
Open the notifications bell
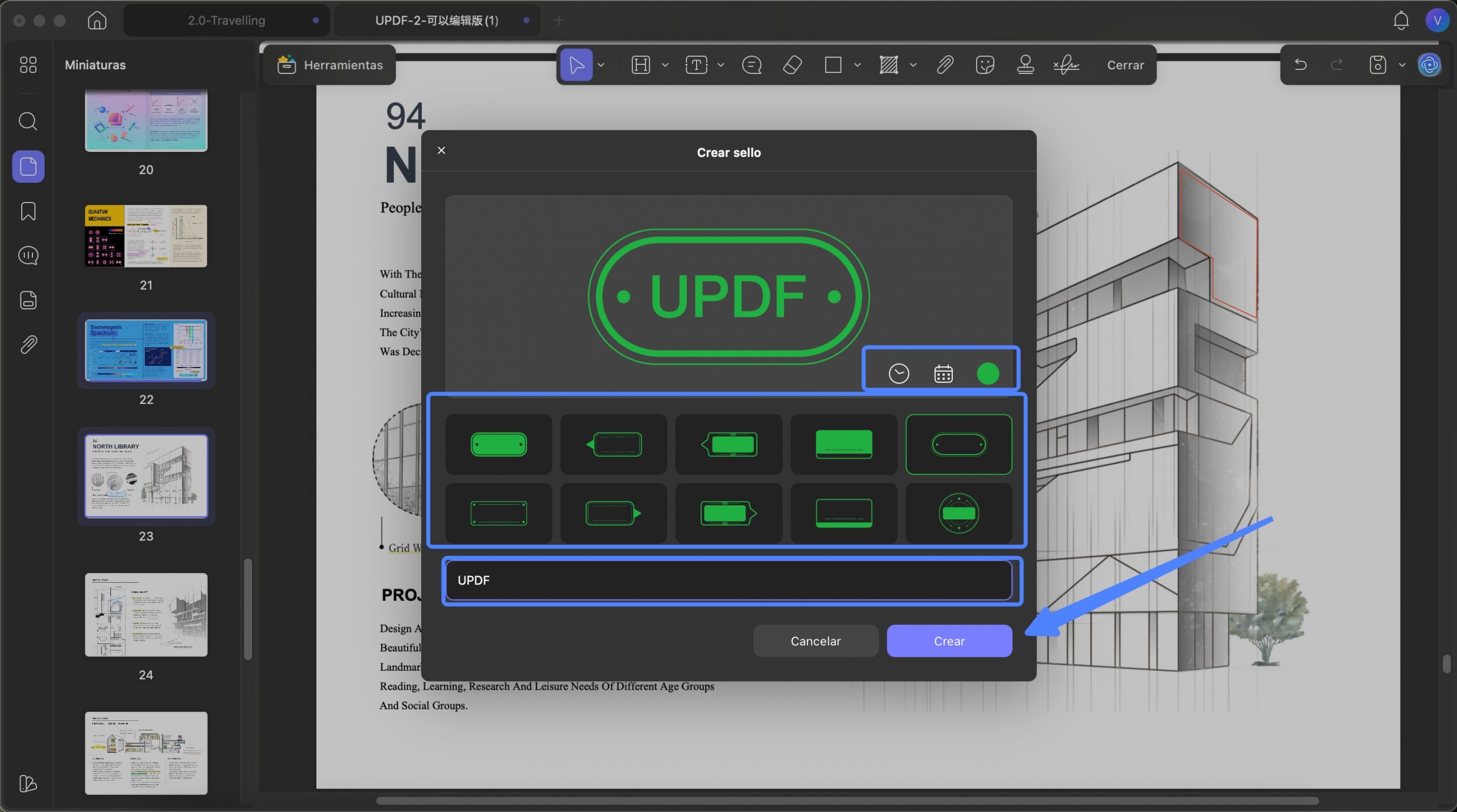pos(1401,20)
